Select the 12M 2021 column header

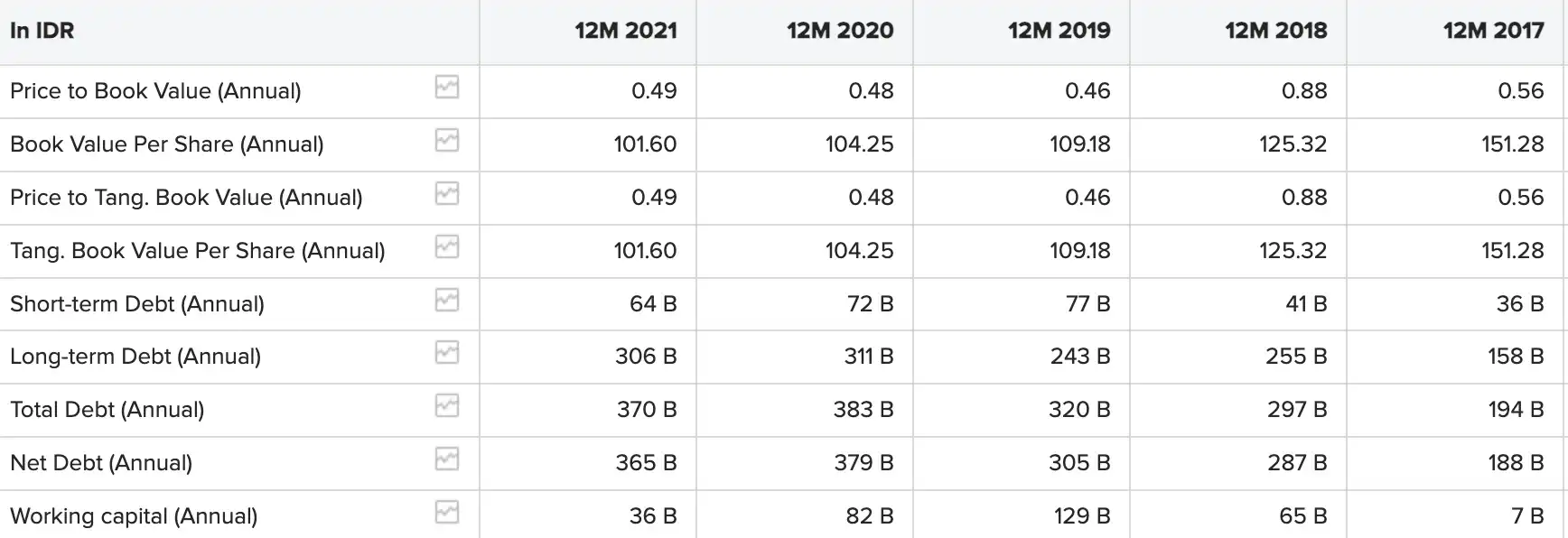[x=626, y=31]
